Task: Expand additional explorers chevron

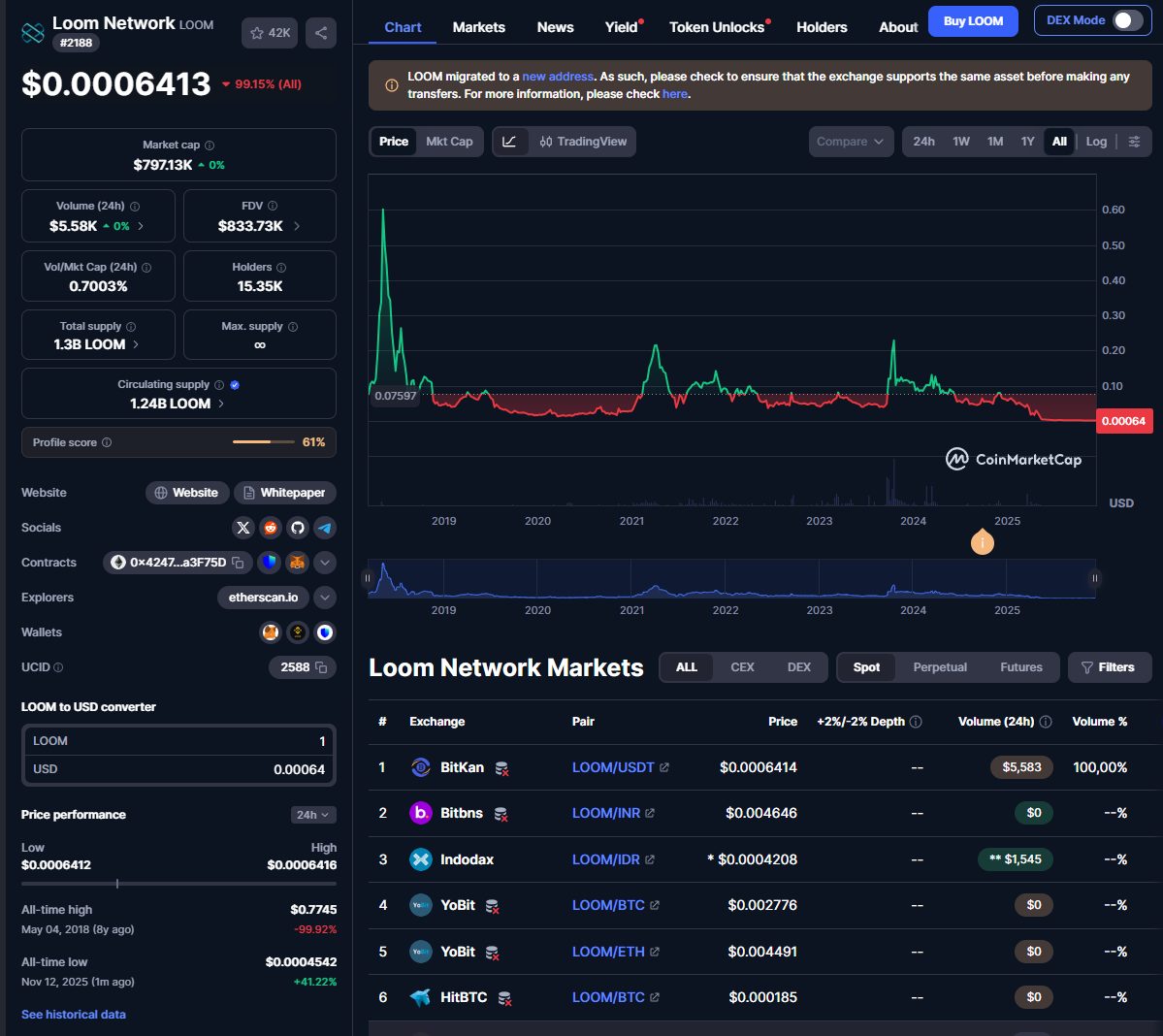Action: pos(324,598)
